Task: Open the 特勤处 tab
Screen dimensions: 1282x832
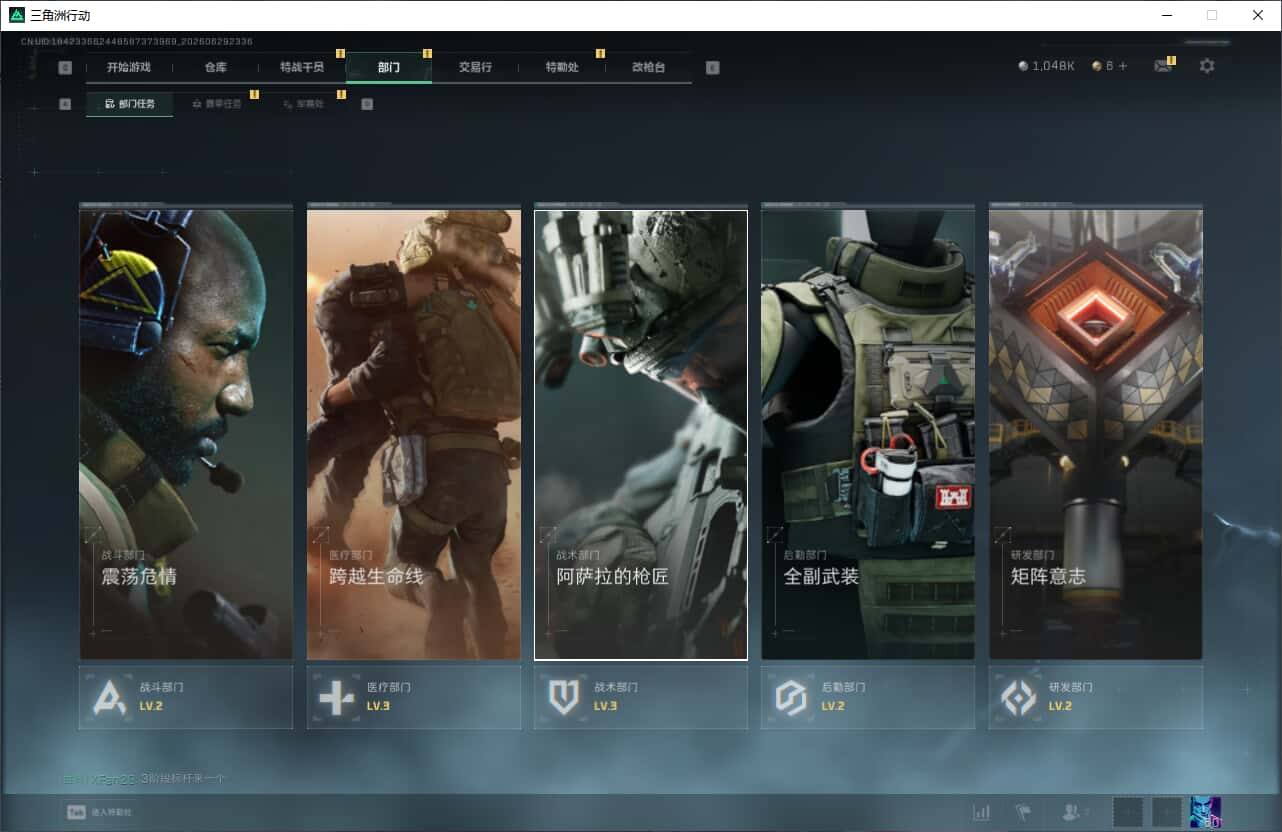Action: (562, 67)
